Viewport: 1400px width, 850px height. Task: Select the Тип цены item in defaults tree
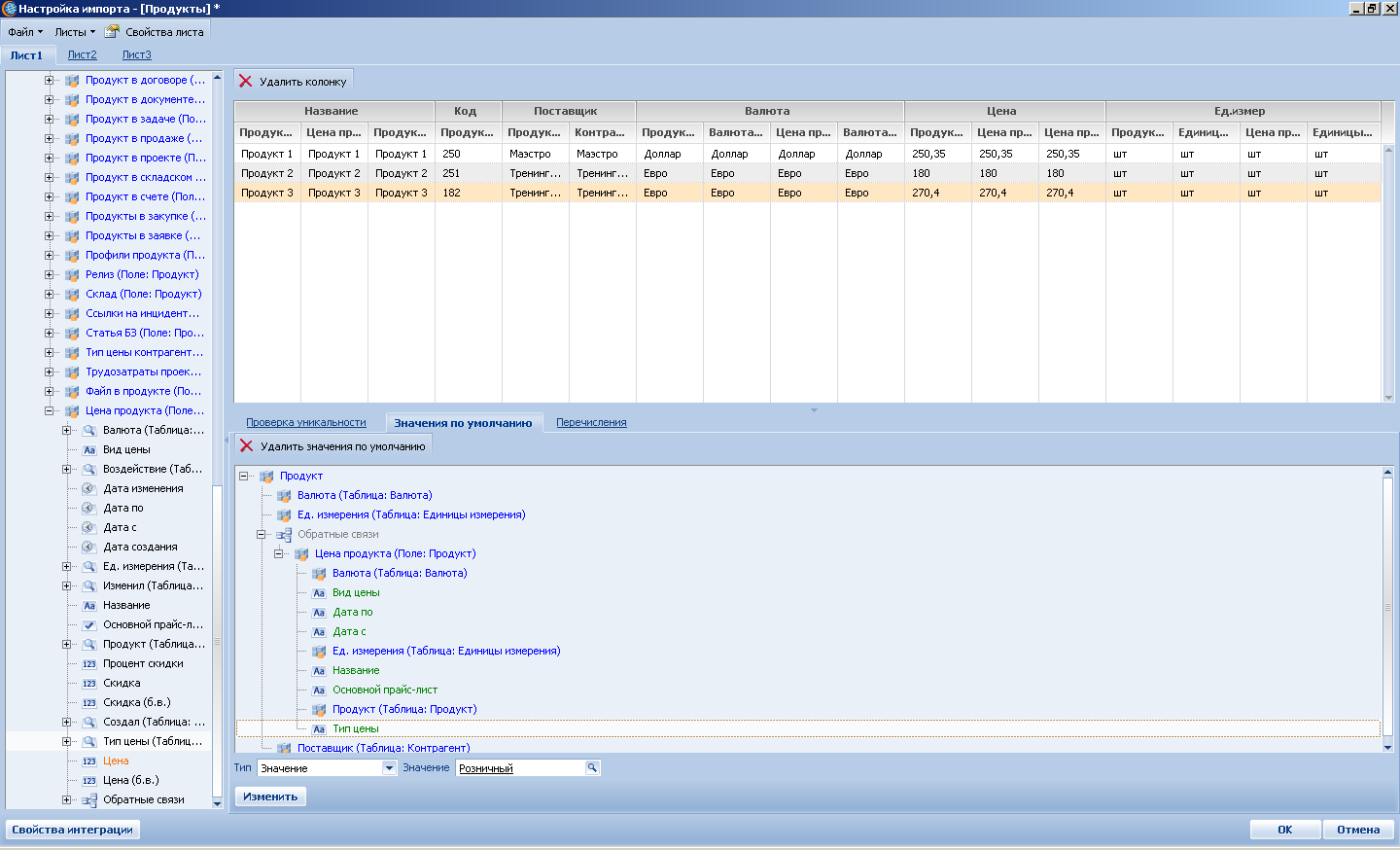(356, 728)
